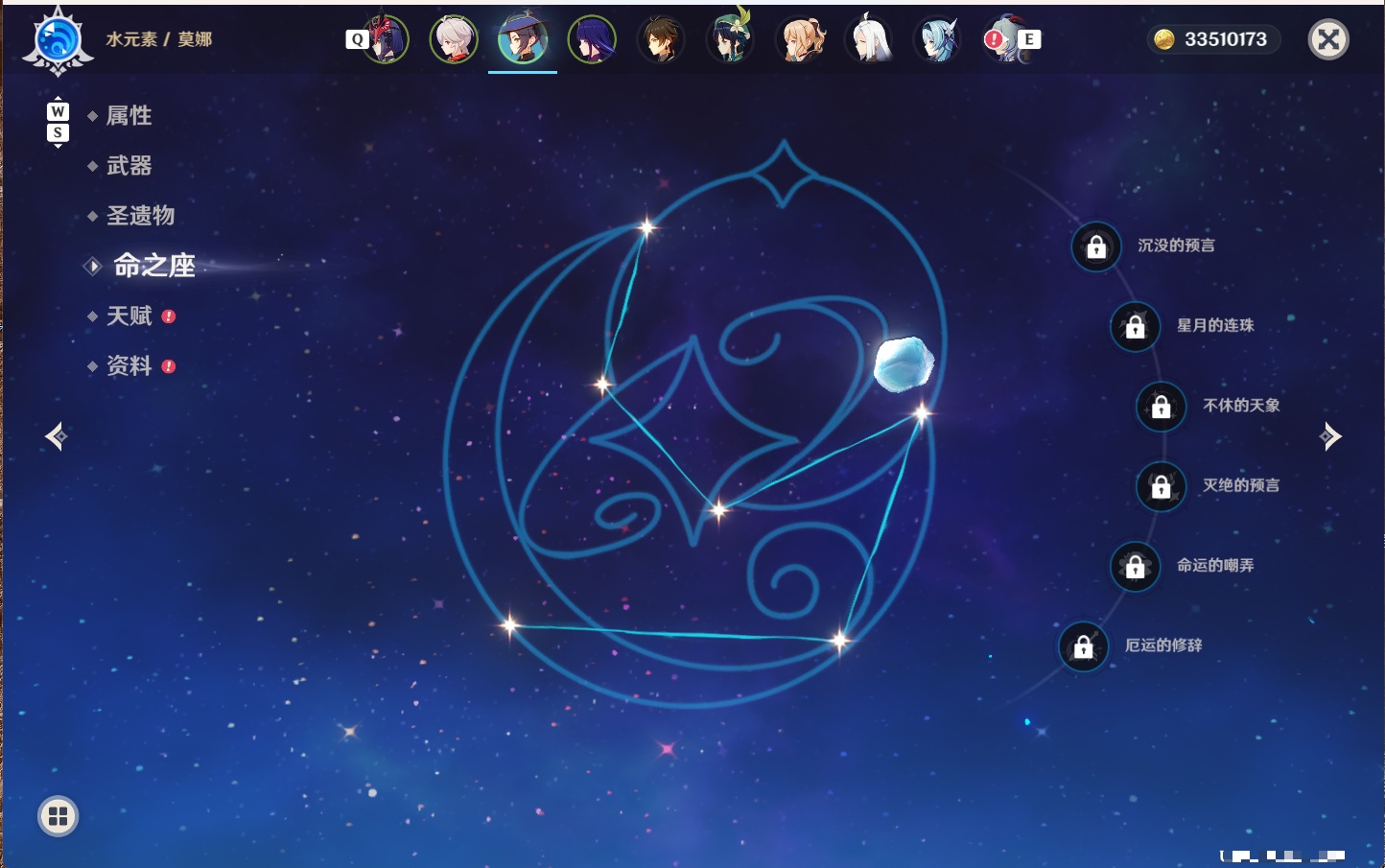Click the E key hint after the portraits
Screen dimensions: 1385x868
coord(1029,39)
